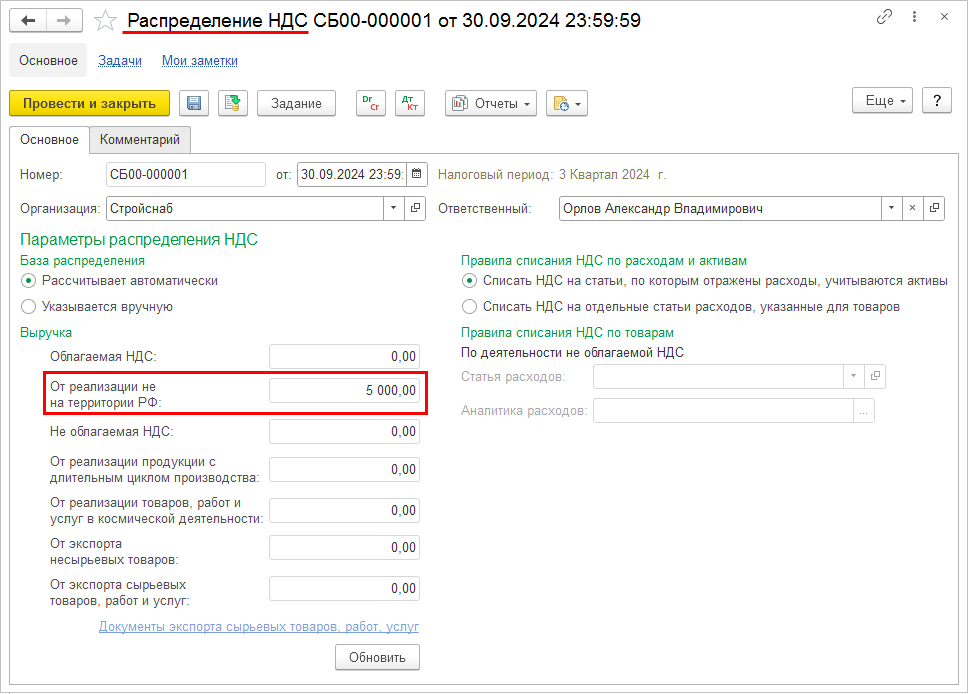Open Аналитика расходов selection ellipsis
Image resolution: width=969 pixels, height=694 pixels.
864,411
